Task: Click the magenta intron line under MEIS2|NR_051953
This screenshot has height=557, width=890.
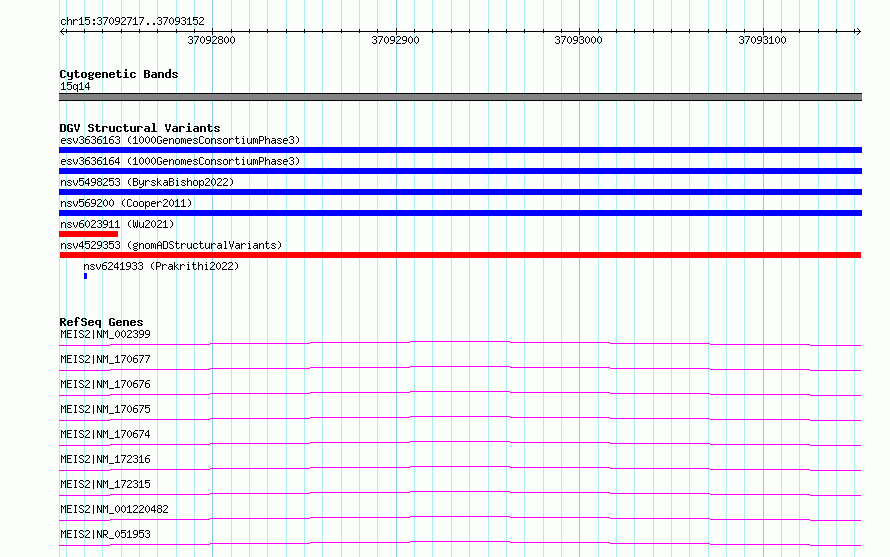Action: coord(460,542)
